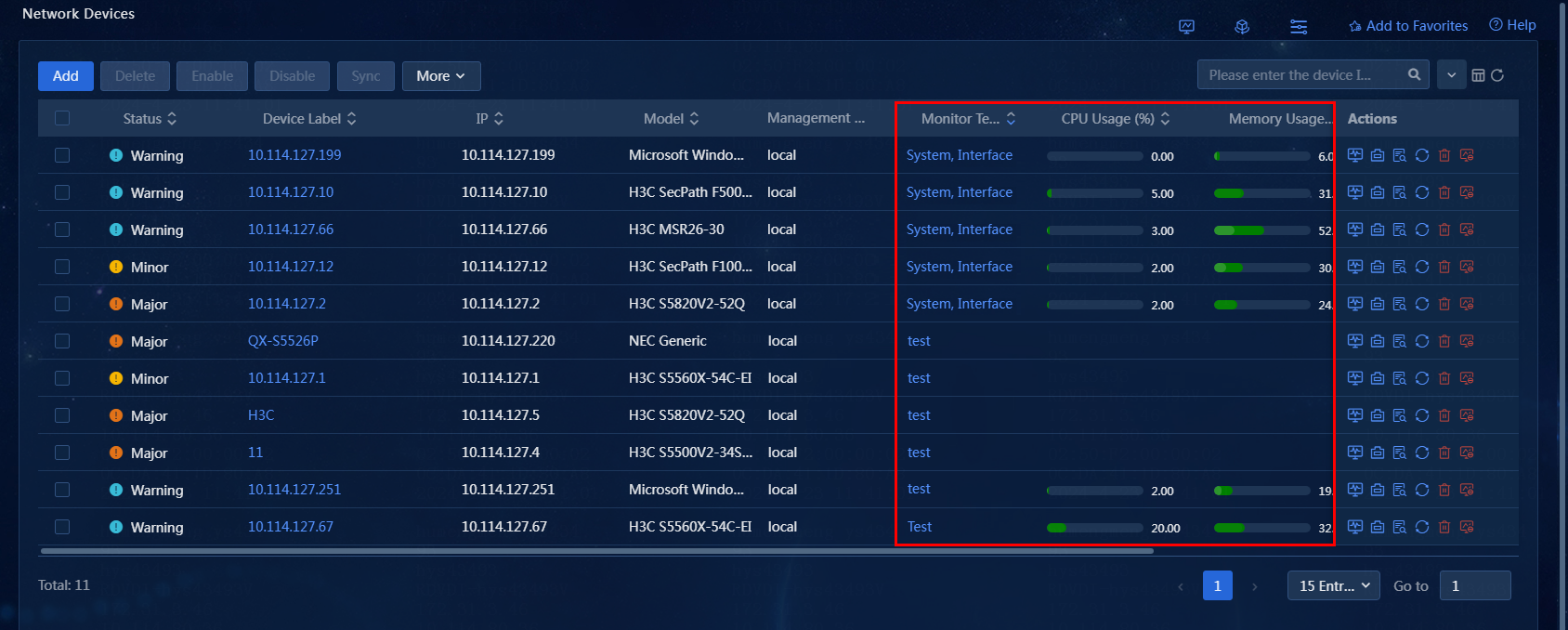Check the box for device 10.114.127.66

point(62,230)
